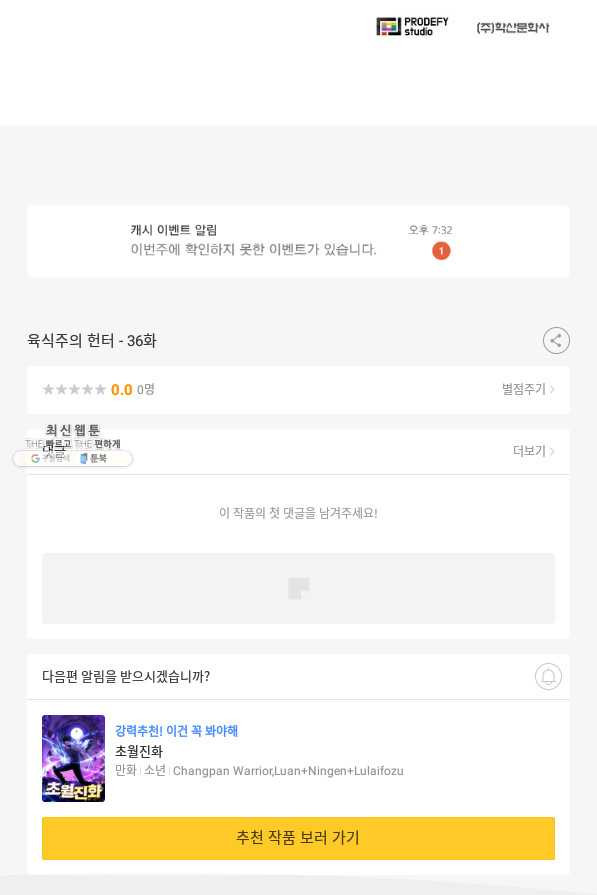Viewport: 597px width, 895px height.
Task: Select the third rating star
Action: [74, 389]
